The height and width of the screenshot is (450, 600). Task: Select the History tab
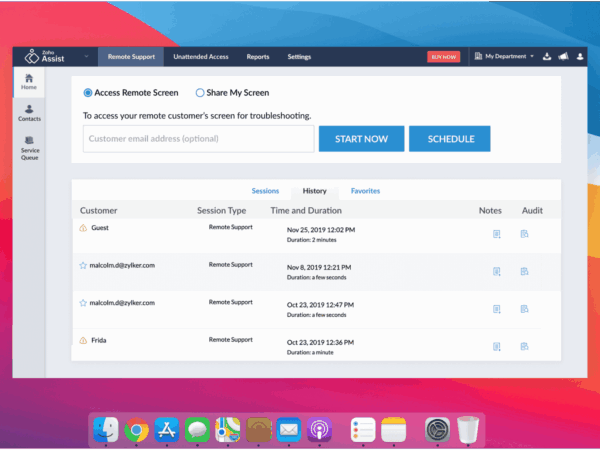[x=315, y=191]
